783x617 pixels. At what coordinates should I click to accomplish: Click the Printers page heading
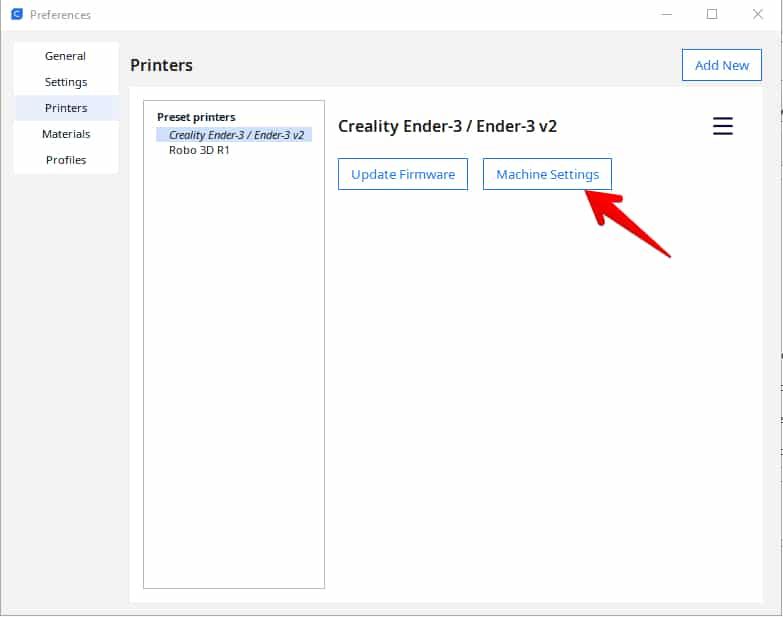pyautogui.click(x=161, y=65)
